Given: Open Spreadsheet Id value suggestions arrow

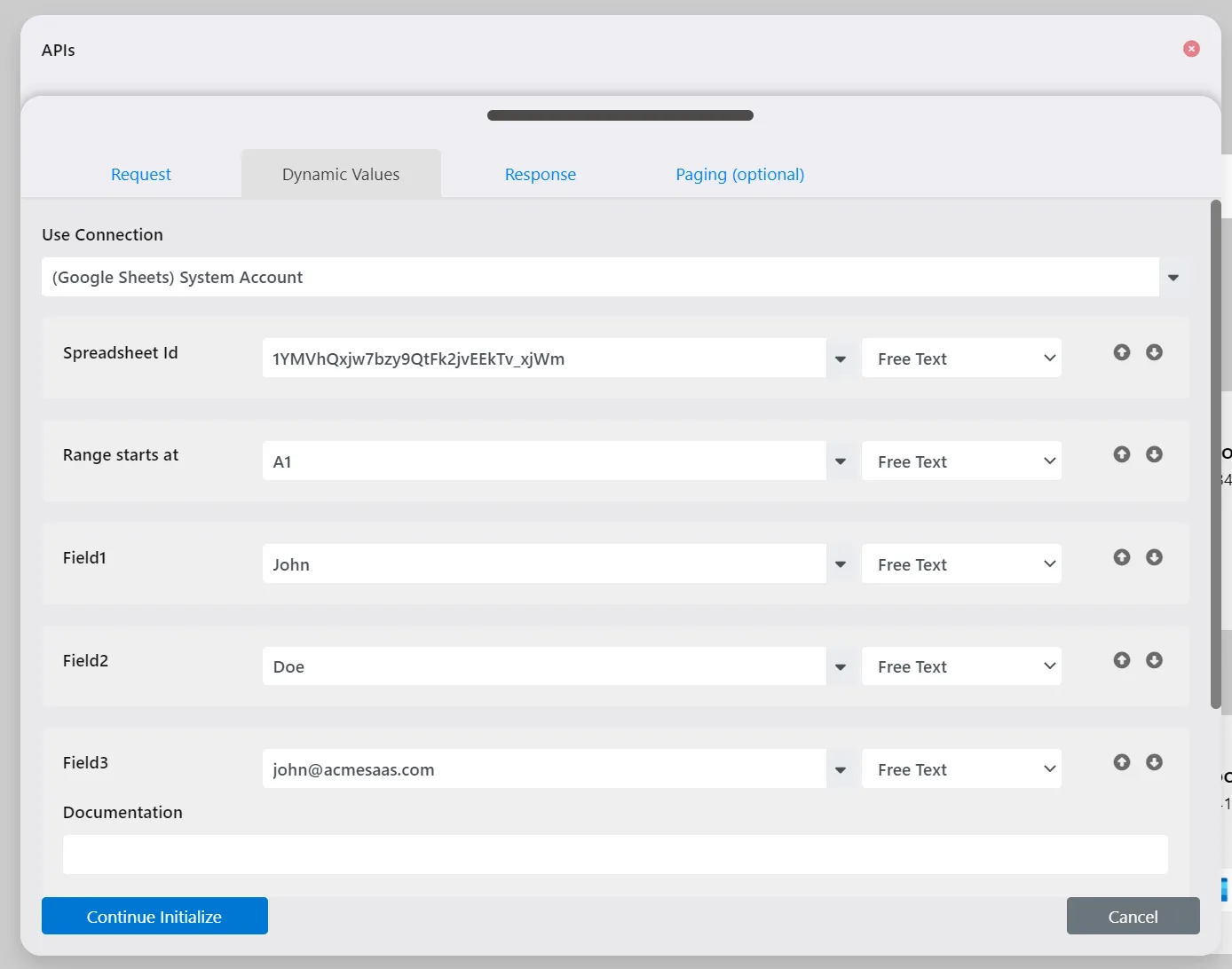Looking at the screenshot, I should [841, 359].
